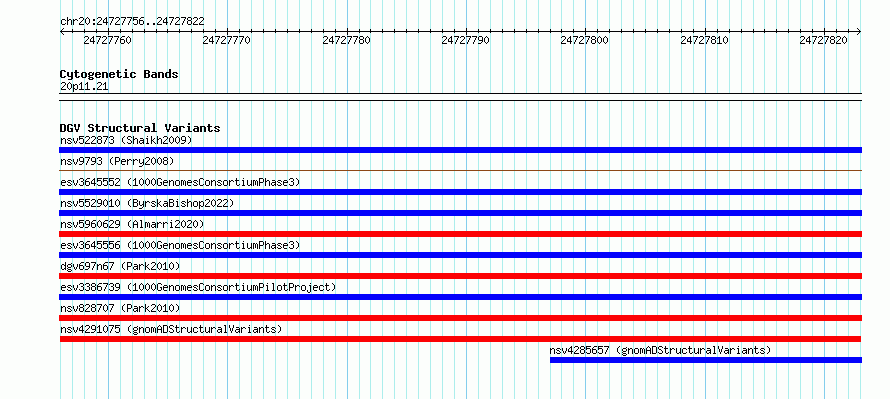Screen dimensions: 890x399
Task: Open the nsv5960629 (Almarri2020) variant label
Action: coord(132,224)
